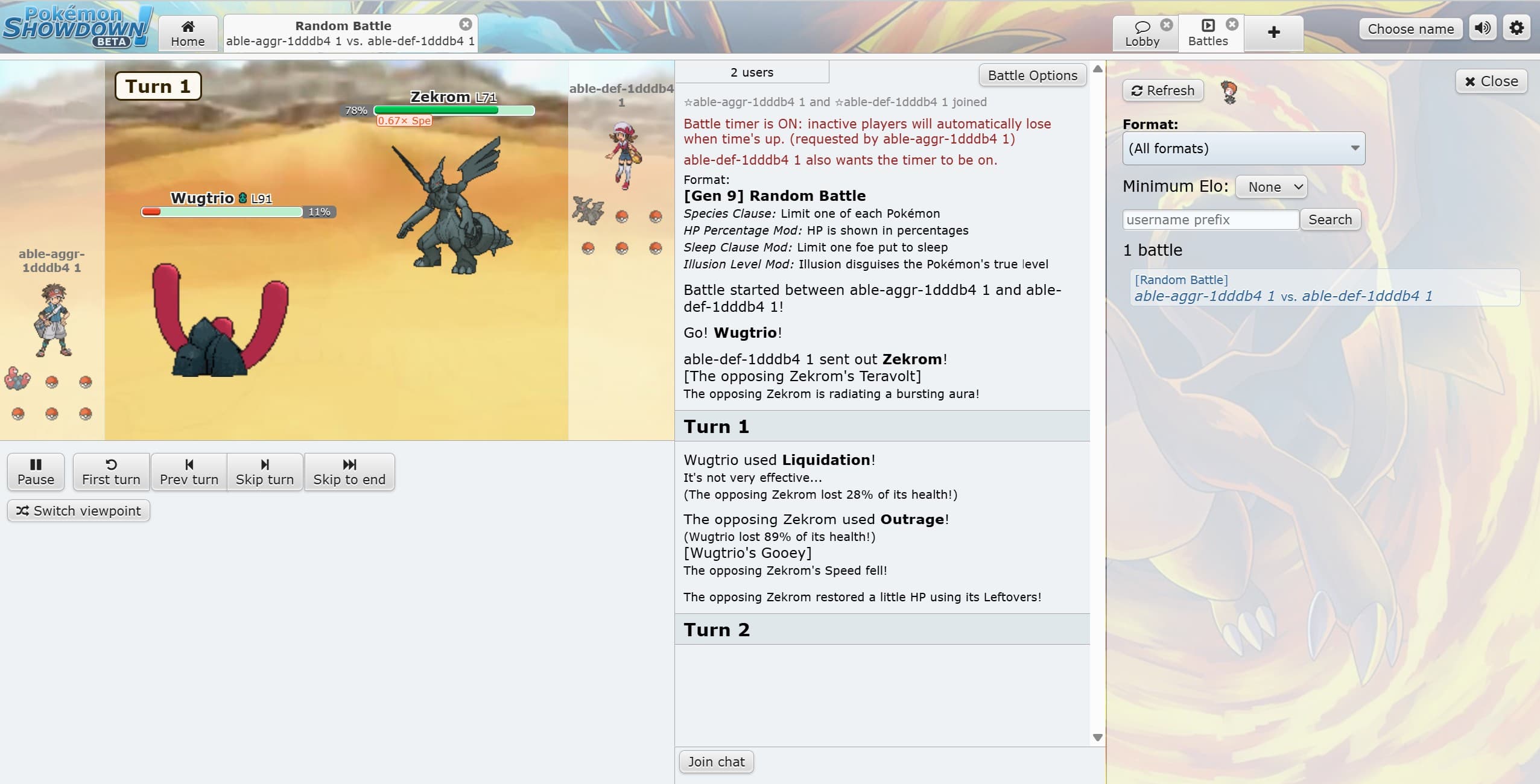Close the Battles tab
This screenshot has height=784, width=1540.
(1232, 24)
